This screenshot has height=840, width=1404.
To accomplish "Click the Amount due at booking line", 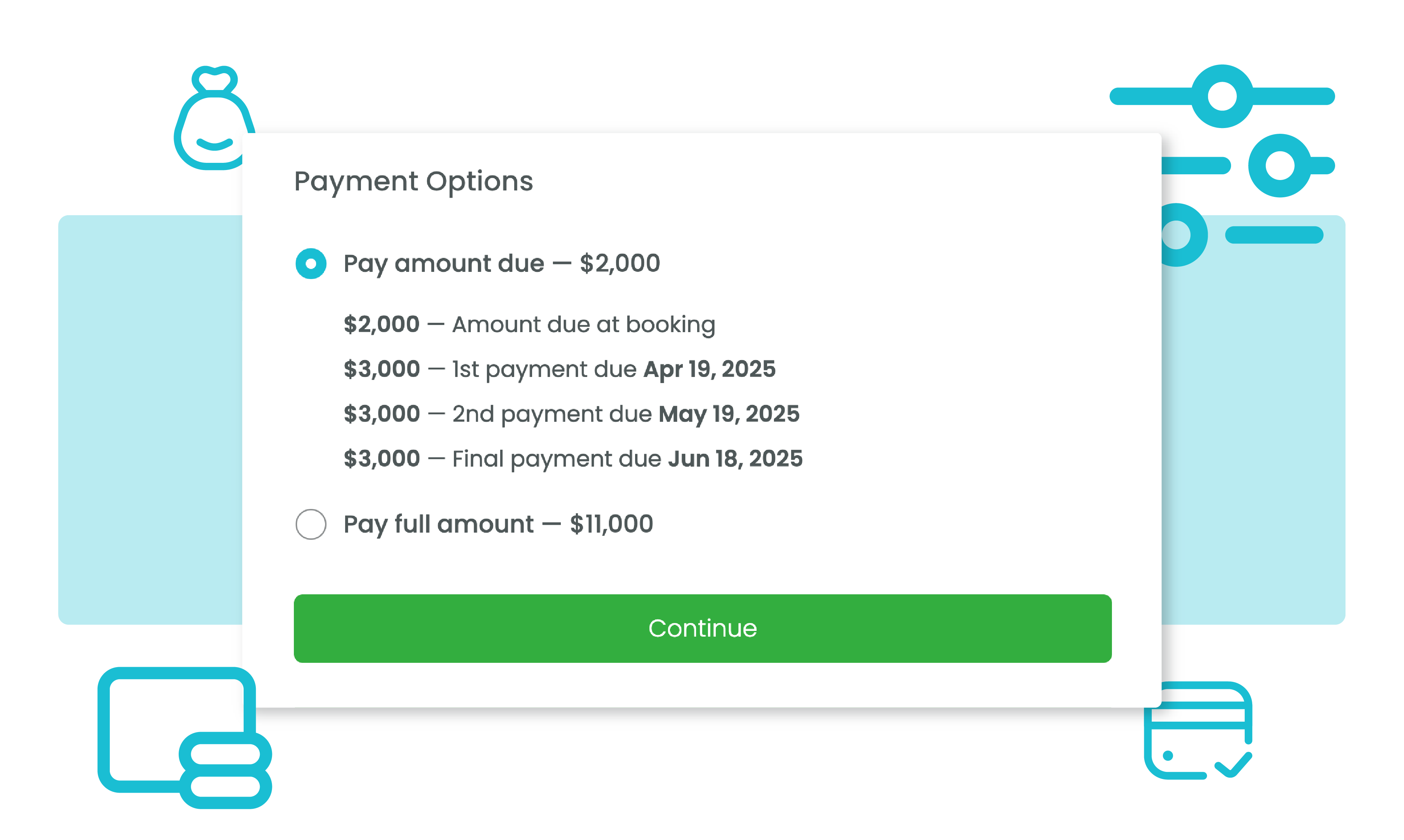I will pyautogui.click(x=529, y=324).
